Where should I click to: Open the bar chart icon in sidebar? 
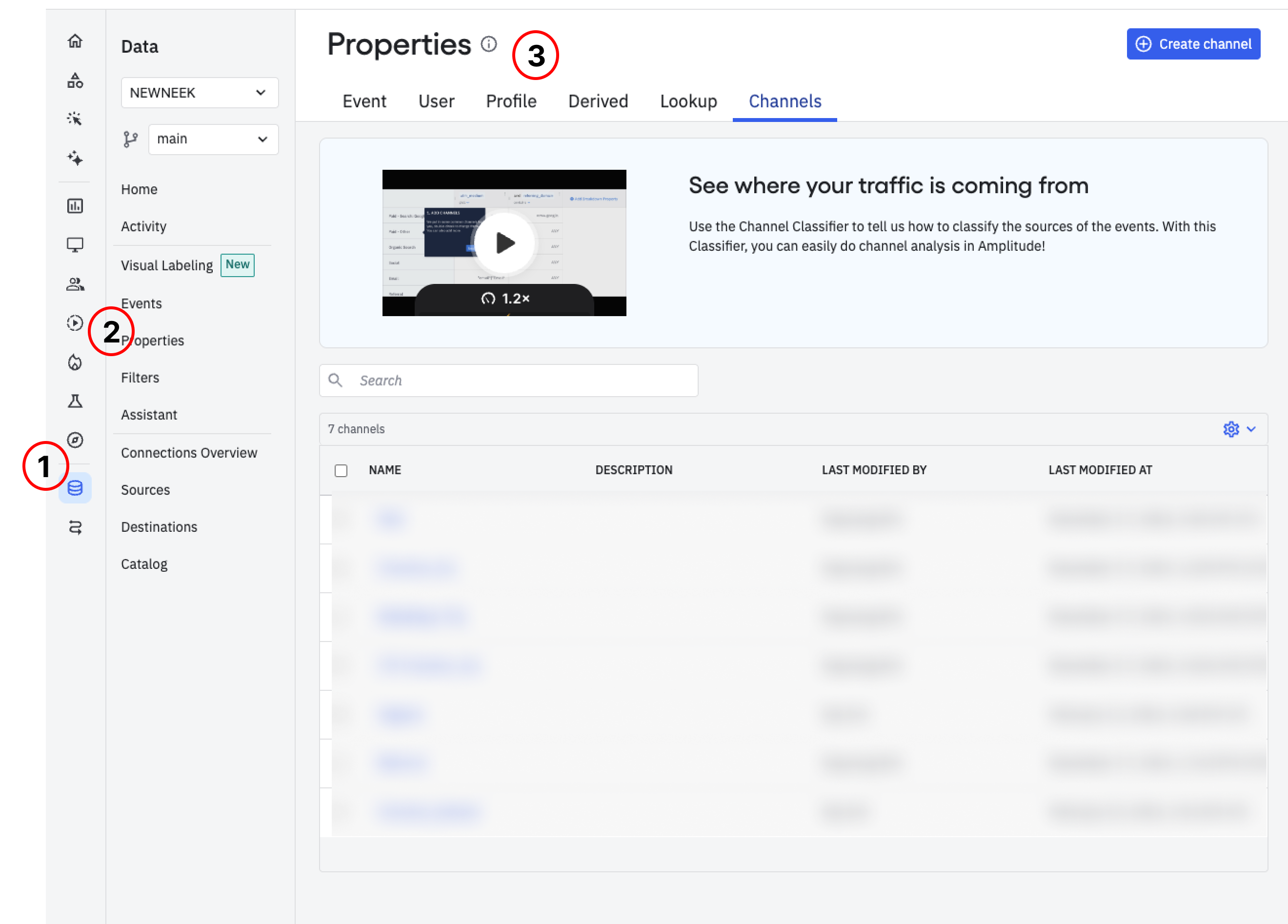click(75, 205)
